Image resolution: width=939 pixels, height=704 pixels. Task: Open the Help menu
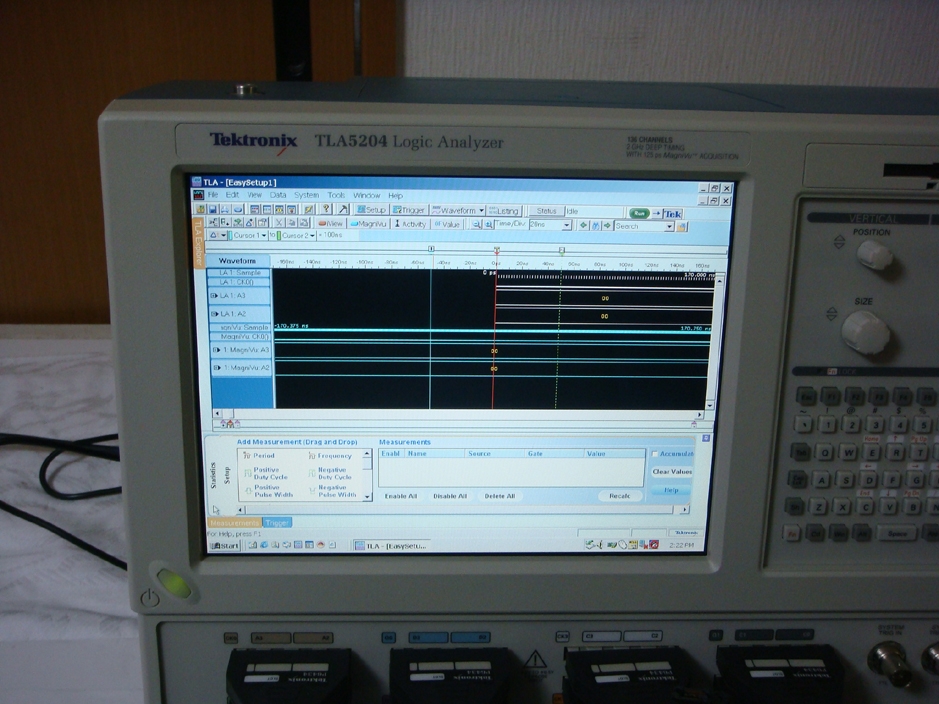(x=395, y=196)
